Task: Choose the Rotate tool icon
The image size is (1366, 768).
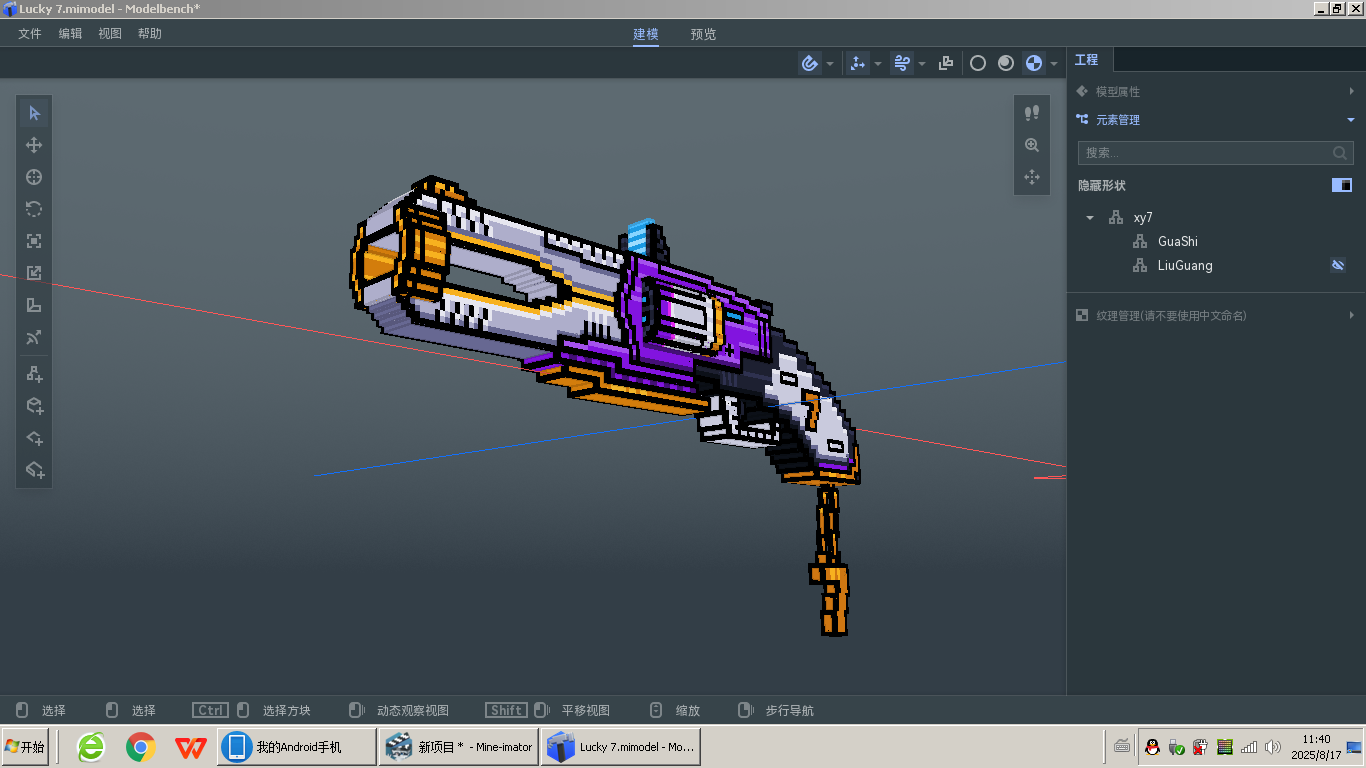Action: (34, 209)
